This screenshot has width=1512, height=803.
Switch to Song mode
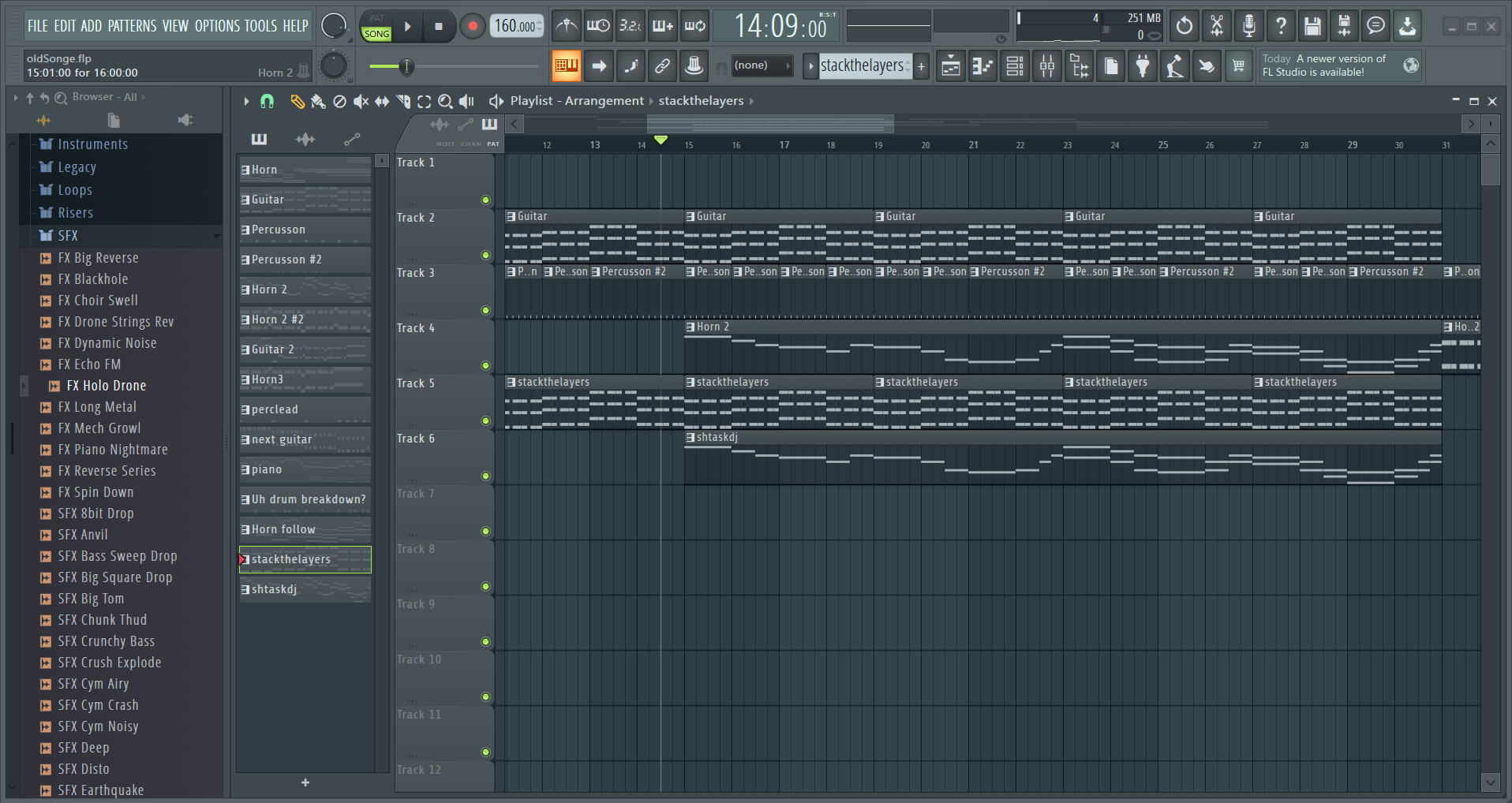click(x=376, y=34)
